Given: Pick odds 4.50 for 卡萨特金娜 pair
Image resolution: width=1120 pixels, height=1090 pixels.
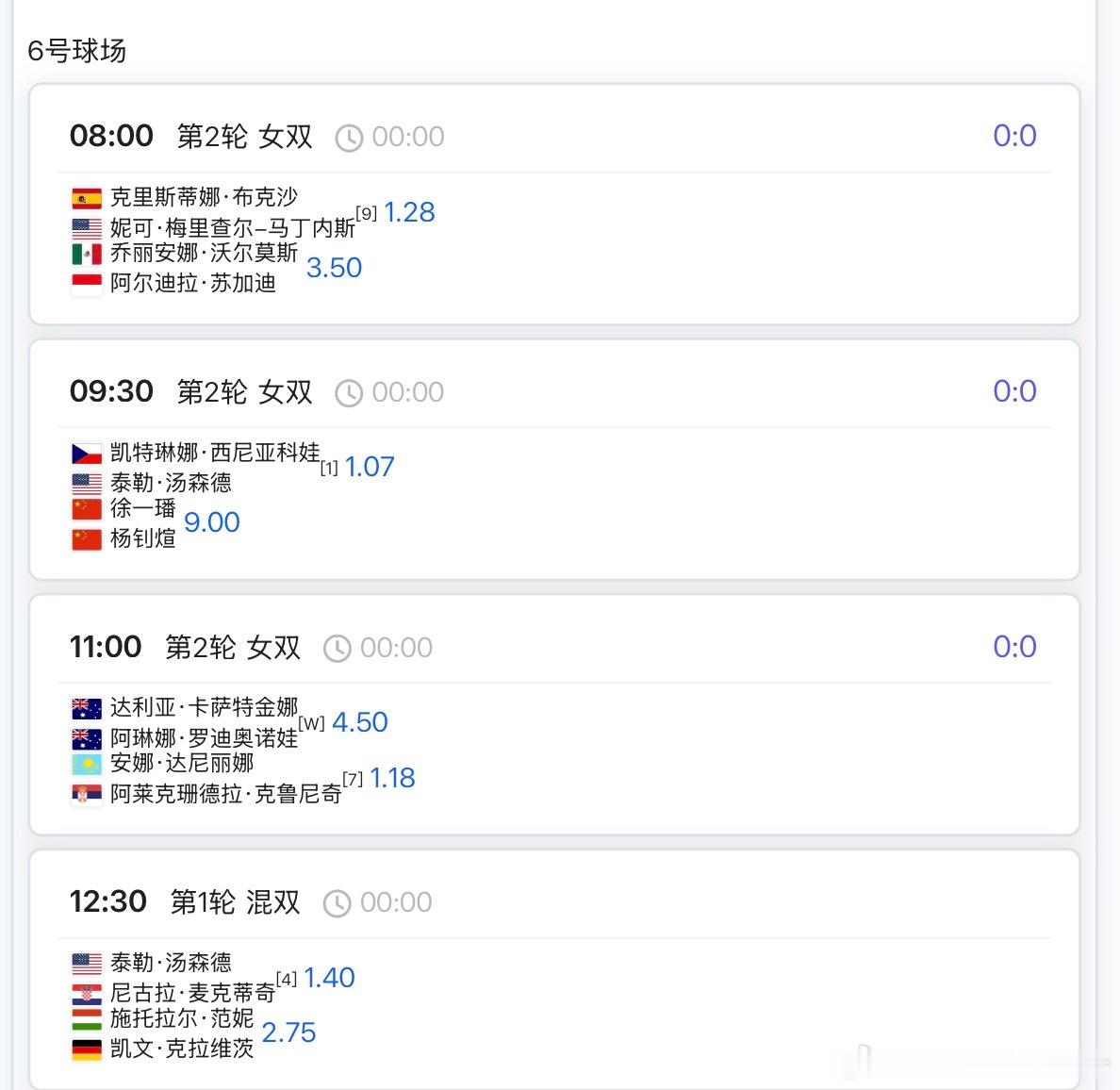Looking at the screenshot, I should (360, 722).
